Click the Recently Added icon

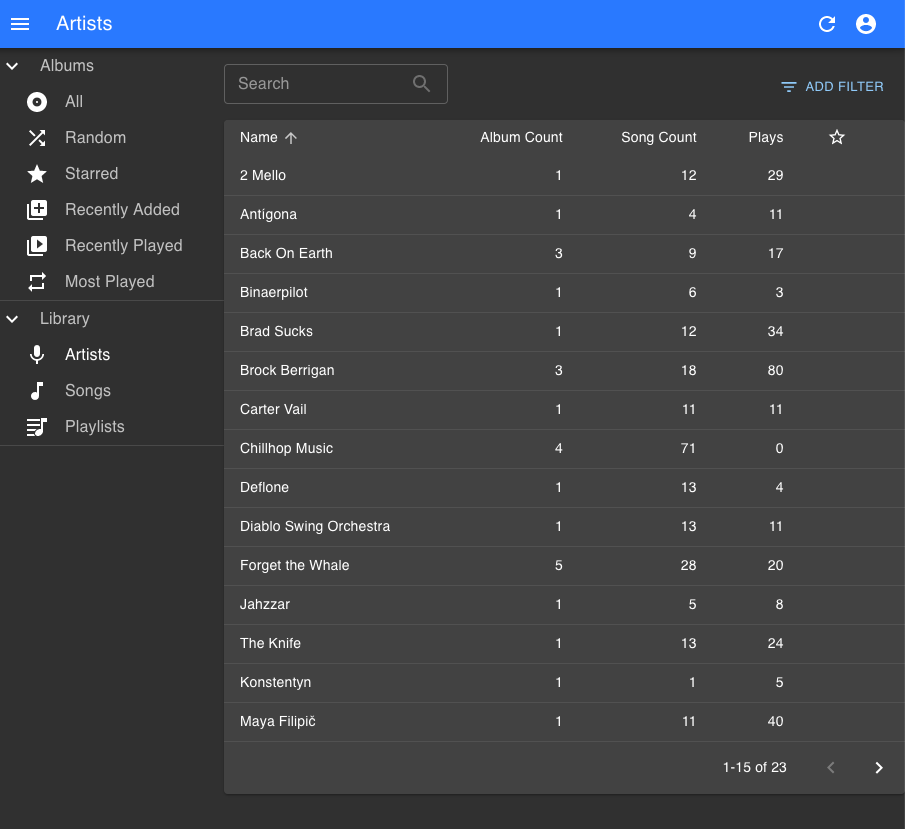click(x=37, y=210)
